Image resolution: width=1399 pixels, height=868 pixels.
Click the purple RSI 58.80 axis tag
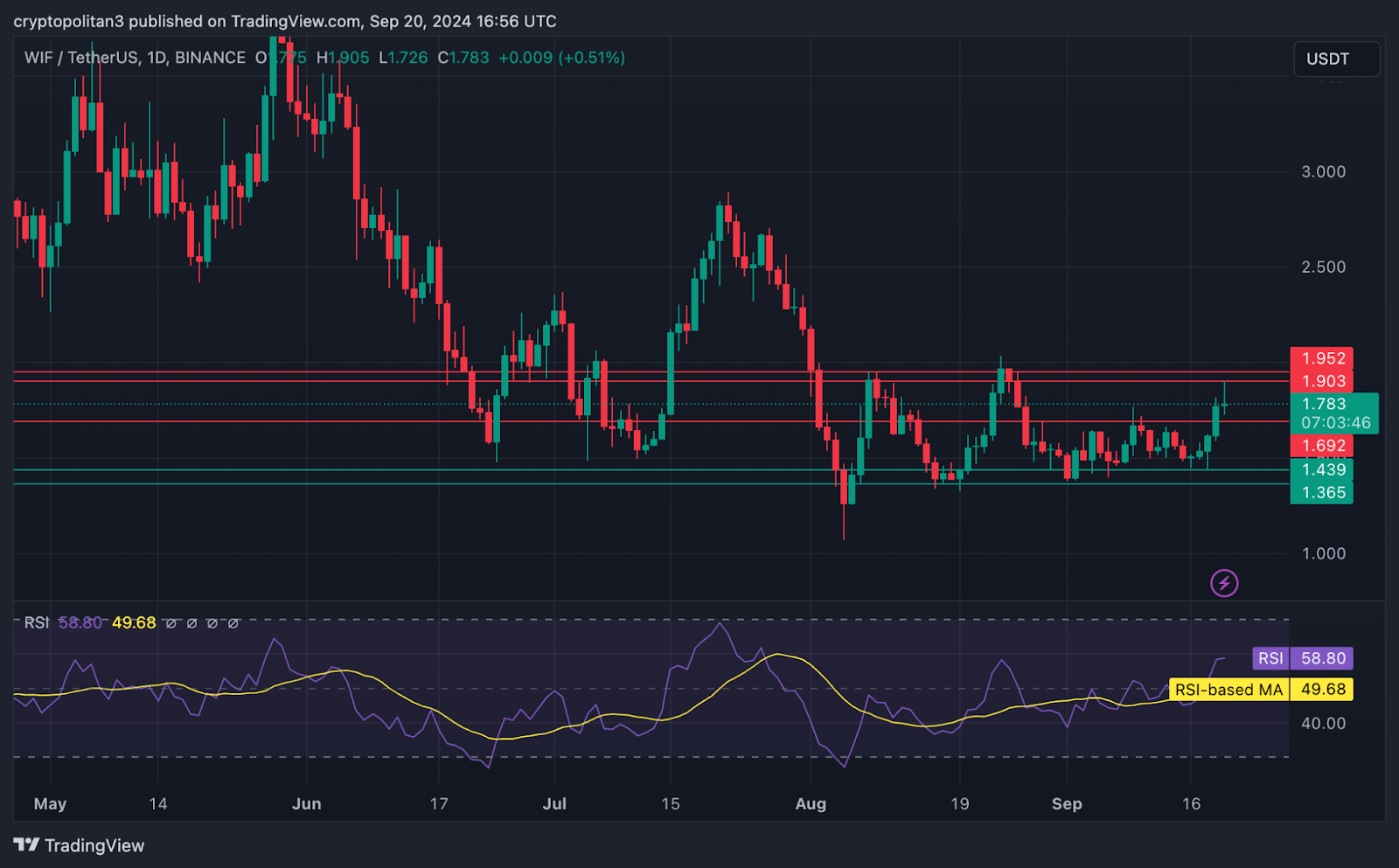pyautogui.click(x=1303, y=658)
